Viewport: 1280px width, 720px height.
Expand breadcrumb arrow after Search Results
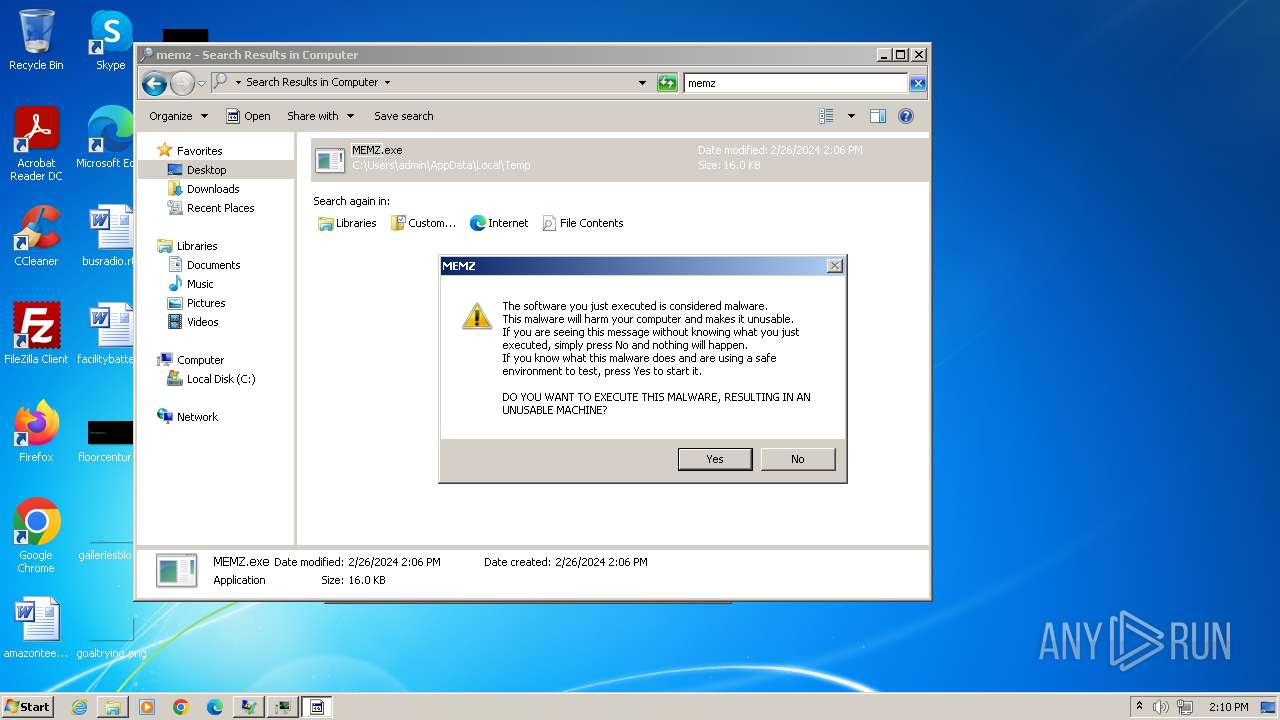pyautogui.click(x=388, y=83)
